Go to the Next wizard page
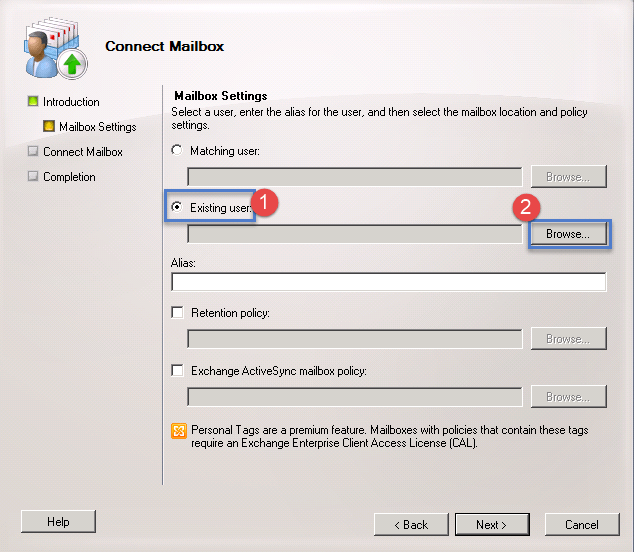This screenshot has width=634, height=552. pyautogui.click(x=492, y=525)
